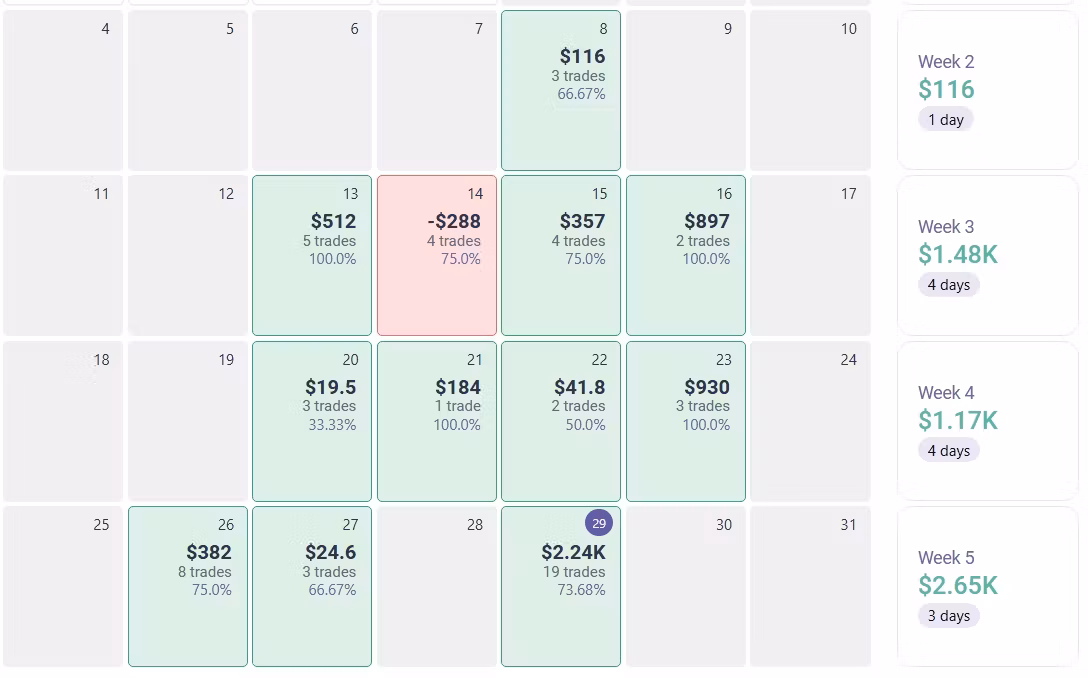Open the Week 2 summary card

[987, 90]
